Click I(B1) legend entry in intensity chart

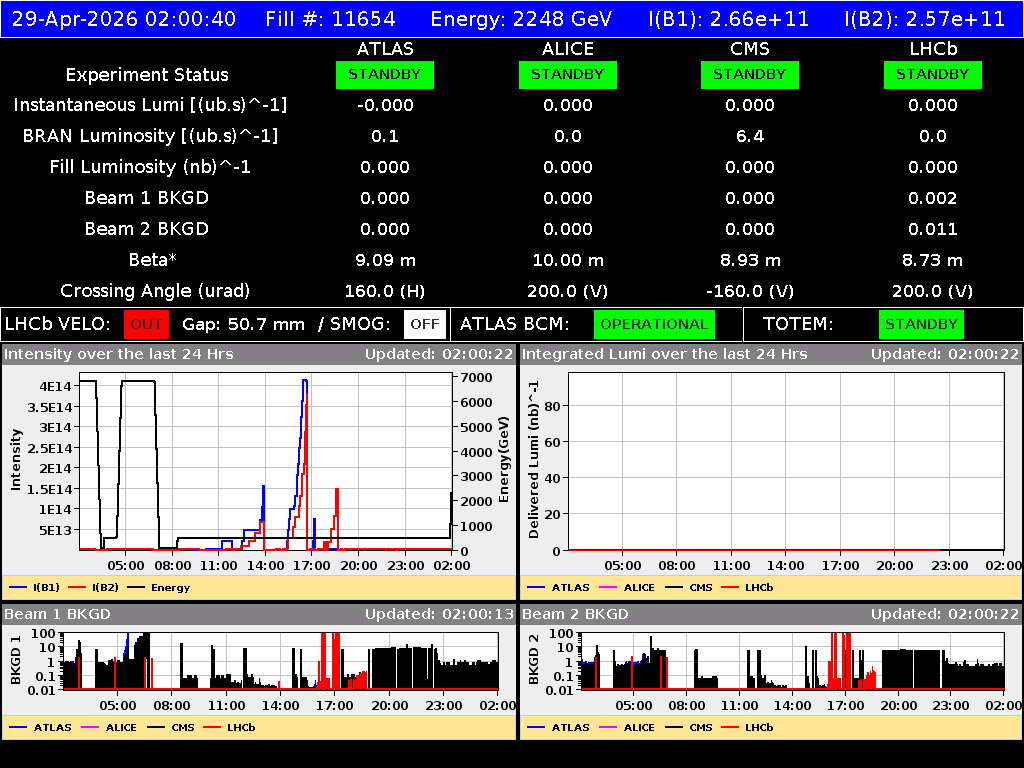click(x=35, y=588)
